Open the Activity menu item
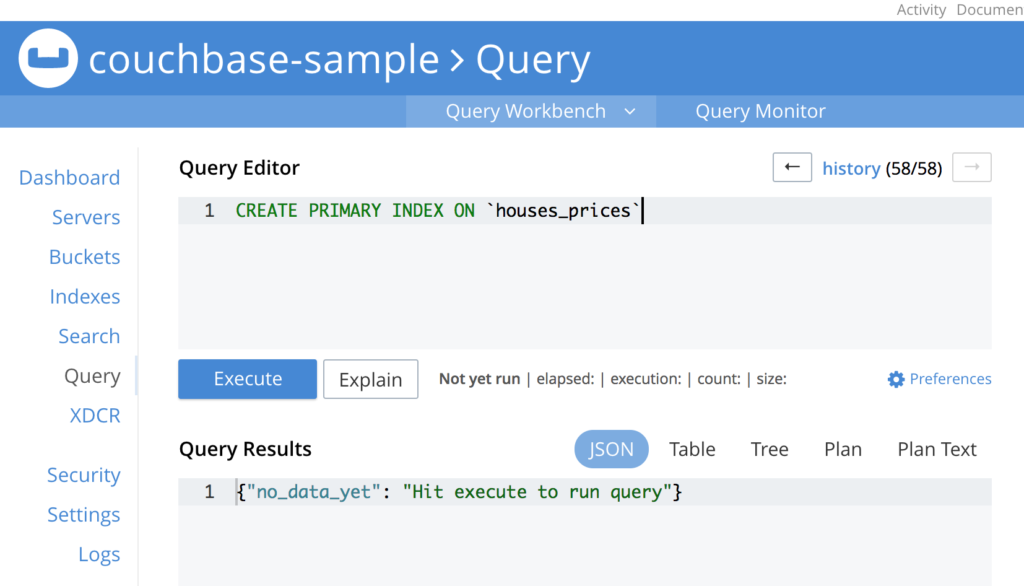 [921, 10]
